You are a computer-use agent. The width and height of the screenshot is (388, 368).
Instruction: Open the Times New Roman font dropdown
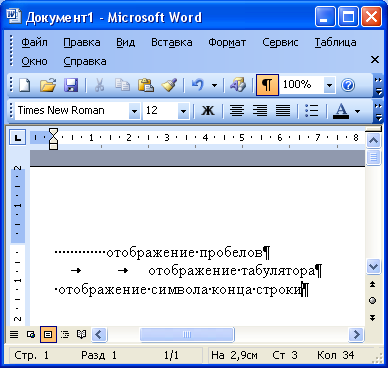click(134, 111)
